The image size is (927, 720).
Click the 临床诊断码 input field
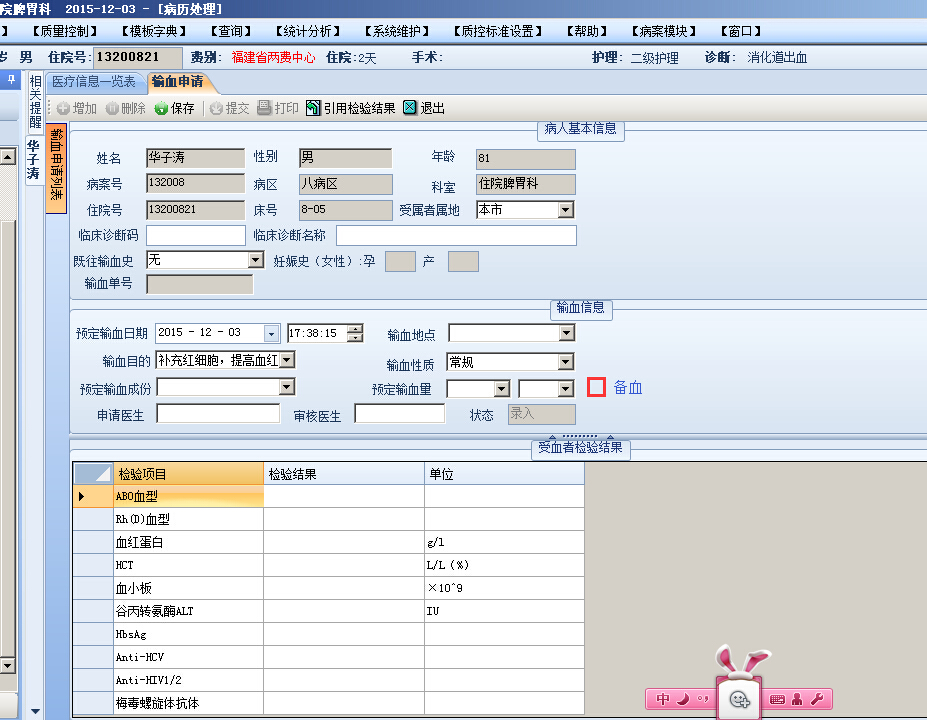(x=196, y=235)
